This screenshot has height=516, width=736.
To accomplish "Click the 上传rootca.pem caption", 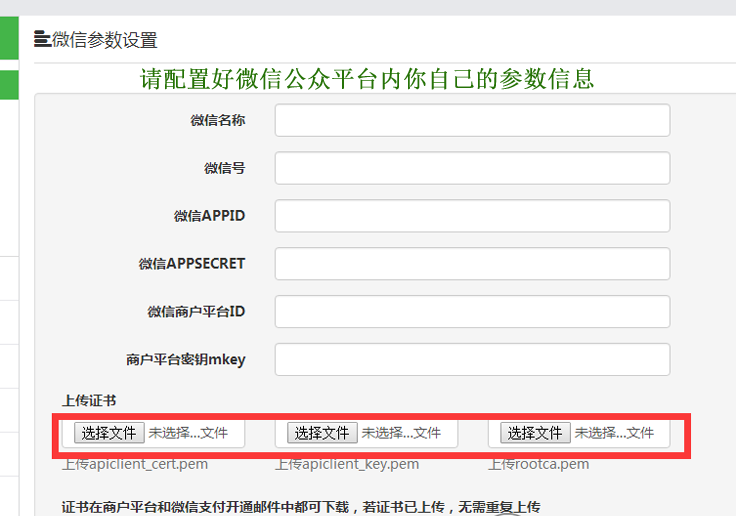I will point(538,464).
